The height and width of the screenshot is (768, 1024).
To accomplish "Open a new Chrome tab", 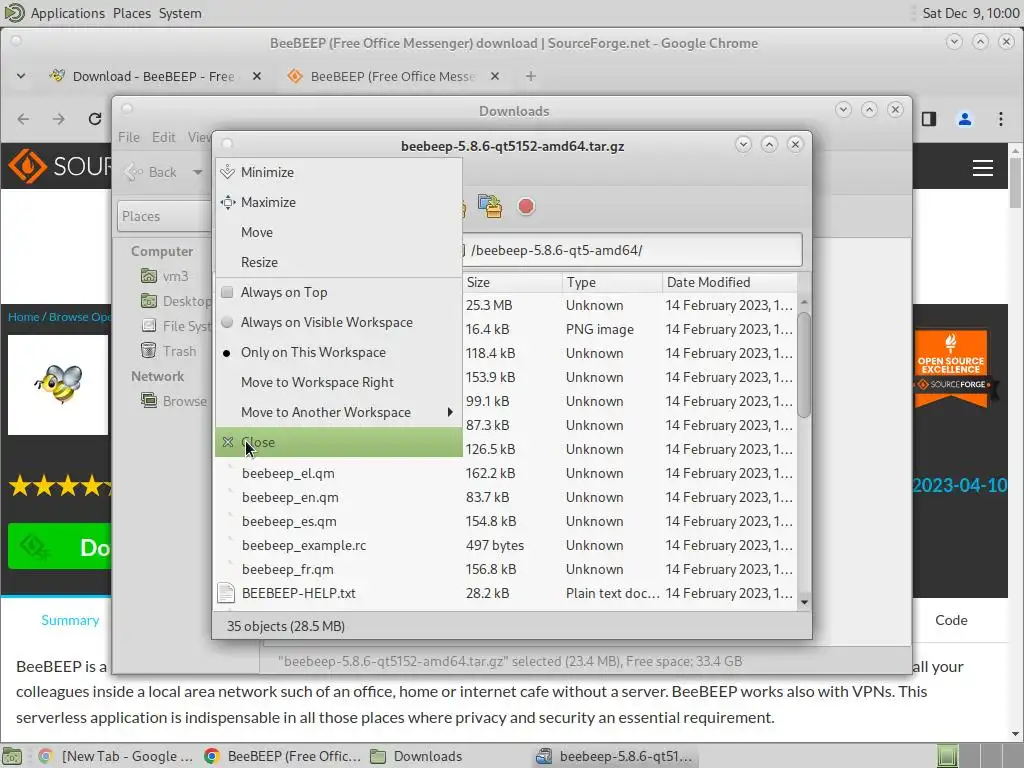I will (x=530, y=76).
